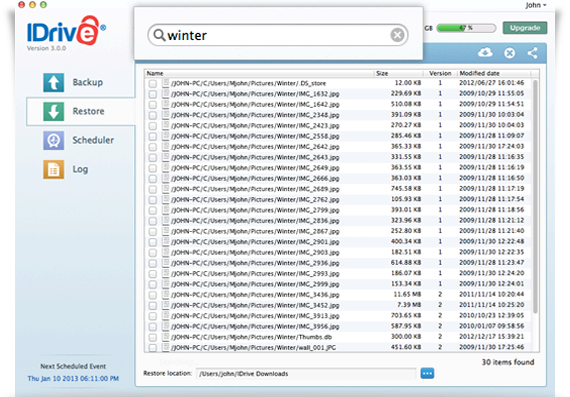Screen dimensions: 570x397
Task: Select the IMG_2999.jpg file row
Action: click(x=338, y=284)
